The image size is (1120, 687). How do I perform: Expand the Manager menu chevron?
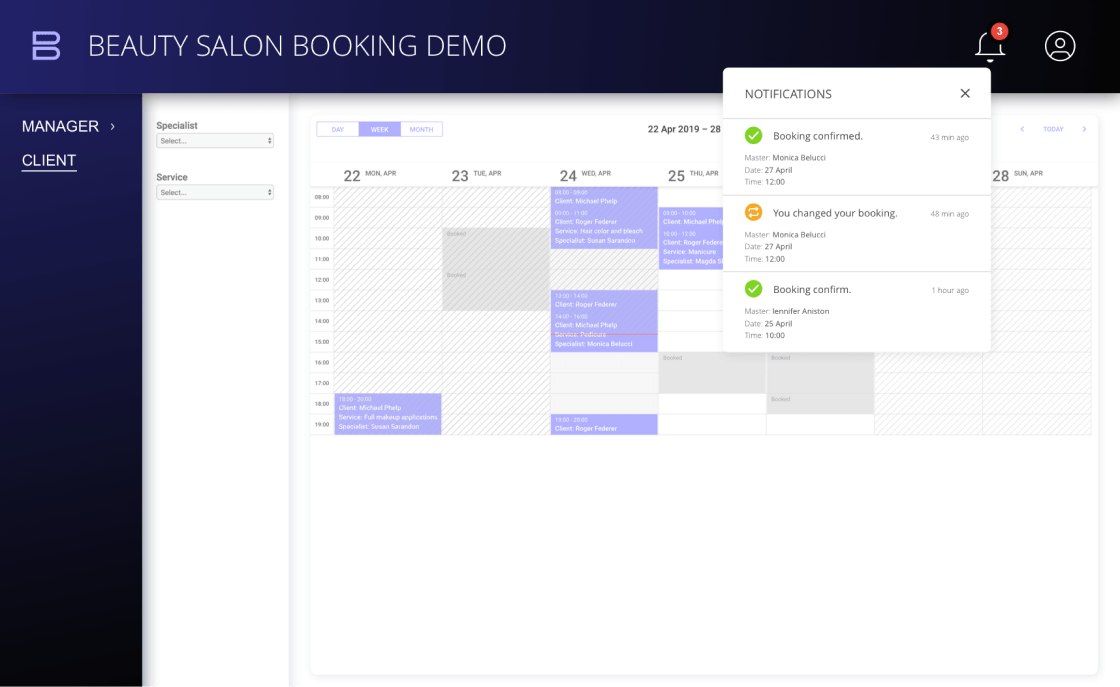112,126
